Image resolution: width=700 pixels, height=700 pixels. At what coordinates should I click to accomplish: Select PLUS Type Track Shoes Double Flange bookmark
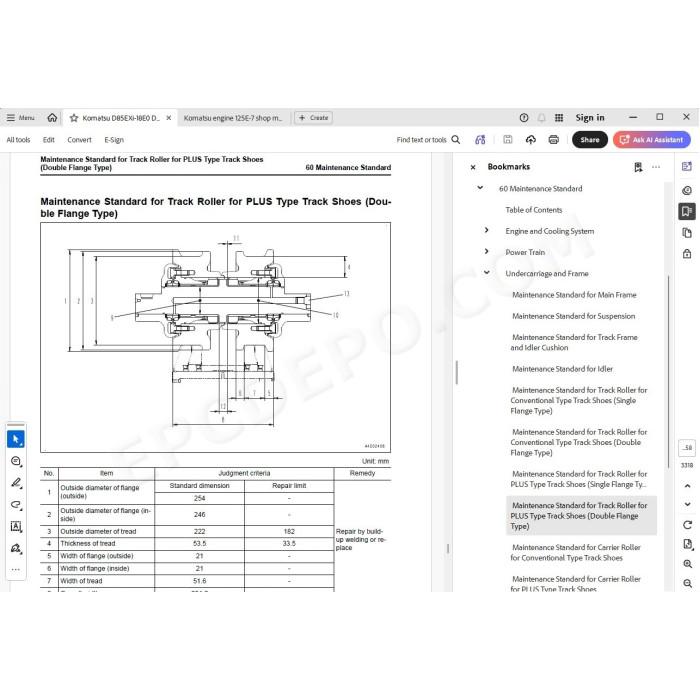point(581,516)
